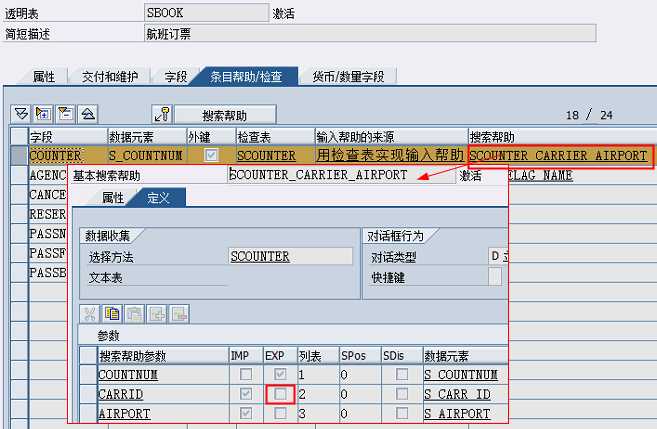Open the 交付和维护 tab
This screenshot has height=429, width=657.
(x=115, y=77)
